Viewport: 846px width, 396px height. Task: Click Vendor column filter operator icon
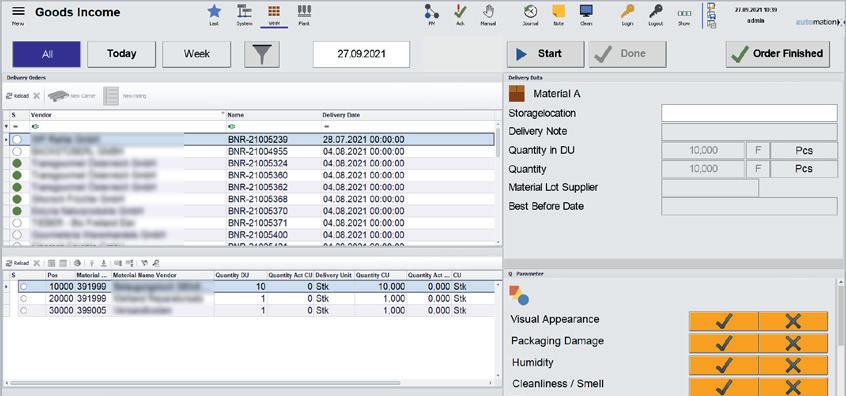click(36, 126)
